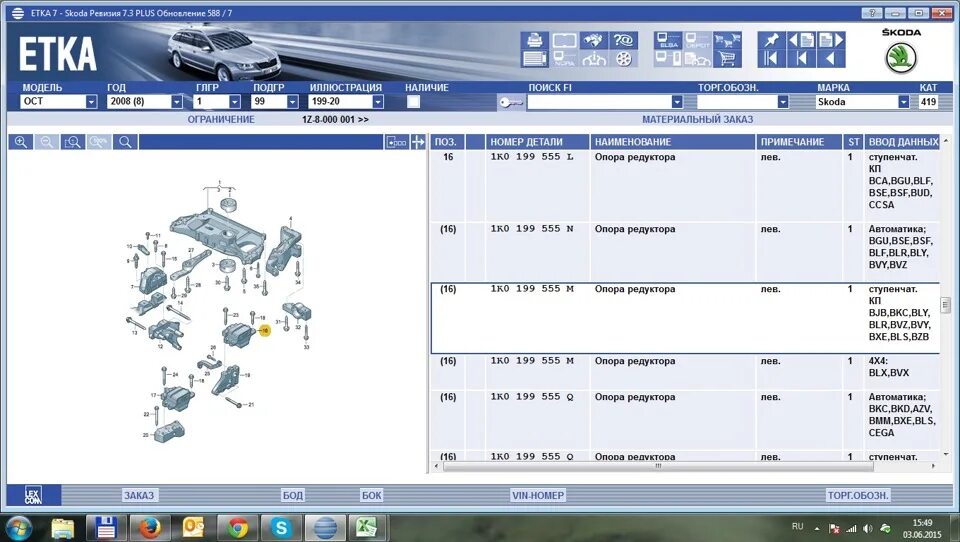
Task: Open Firefox from the Windows taskbar
Action: [150, 527]
